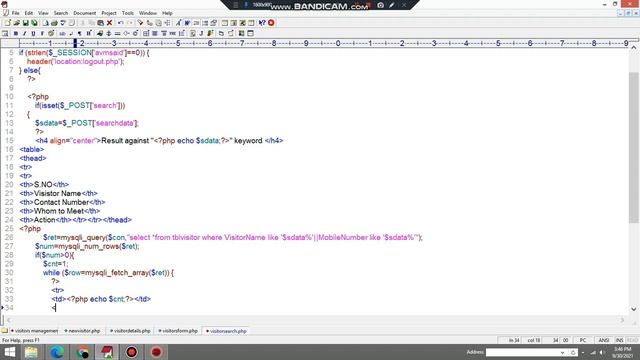This screenshot has width=640, height=360.
Task: Launch Microsoft Edge from the taskbar
Action: tap(57, 352)
